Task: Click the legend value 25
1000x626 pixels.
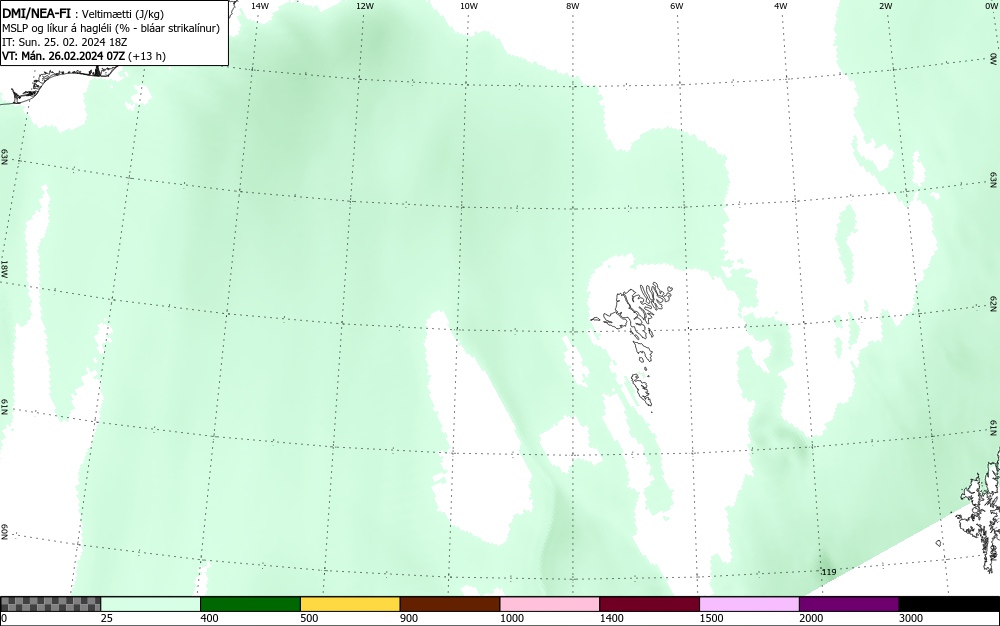Action: tap(107, 618)
